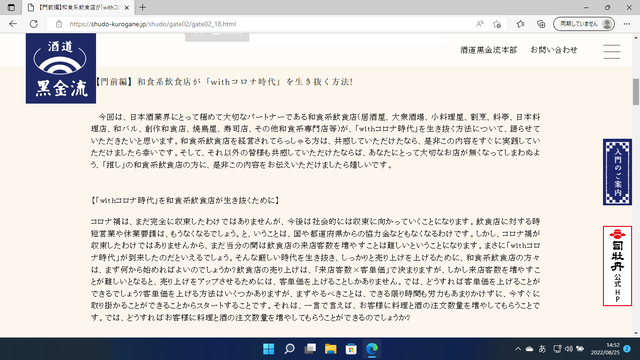
Task: Open taskbar Search
Action: [289, 349]
